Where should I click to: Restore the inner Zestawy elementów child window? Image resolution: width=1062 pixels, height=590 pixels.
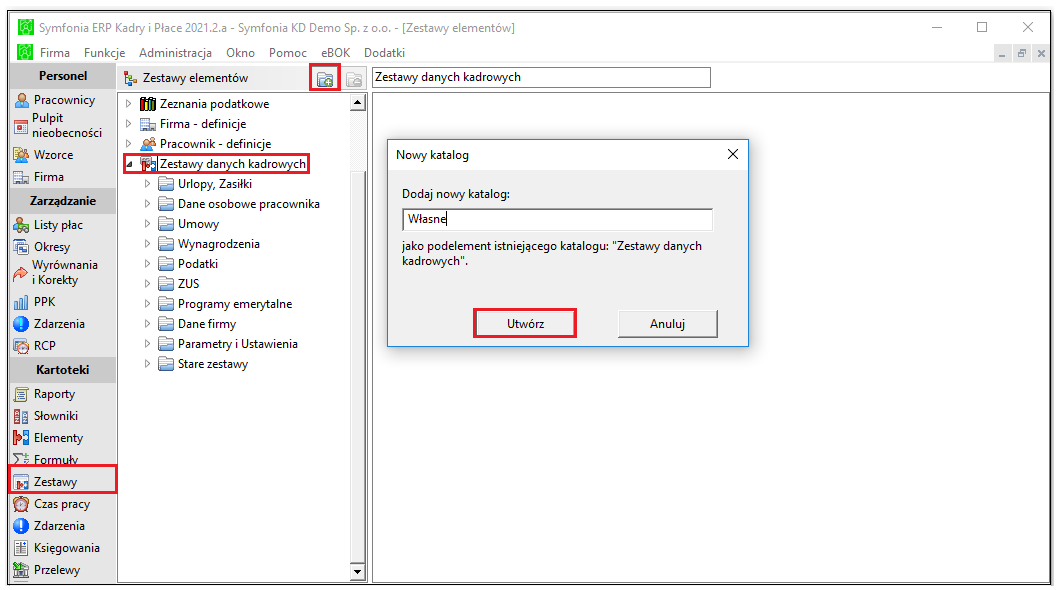point(1022,54)
